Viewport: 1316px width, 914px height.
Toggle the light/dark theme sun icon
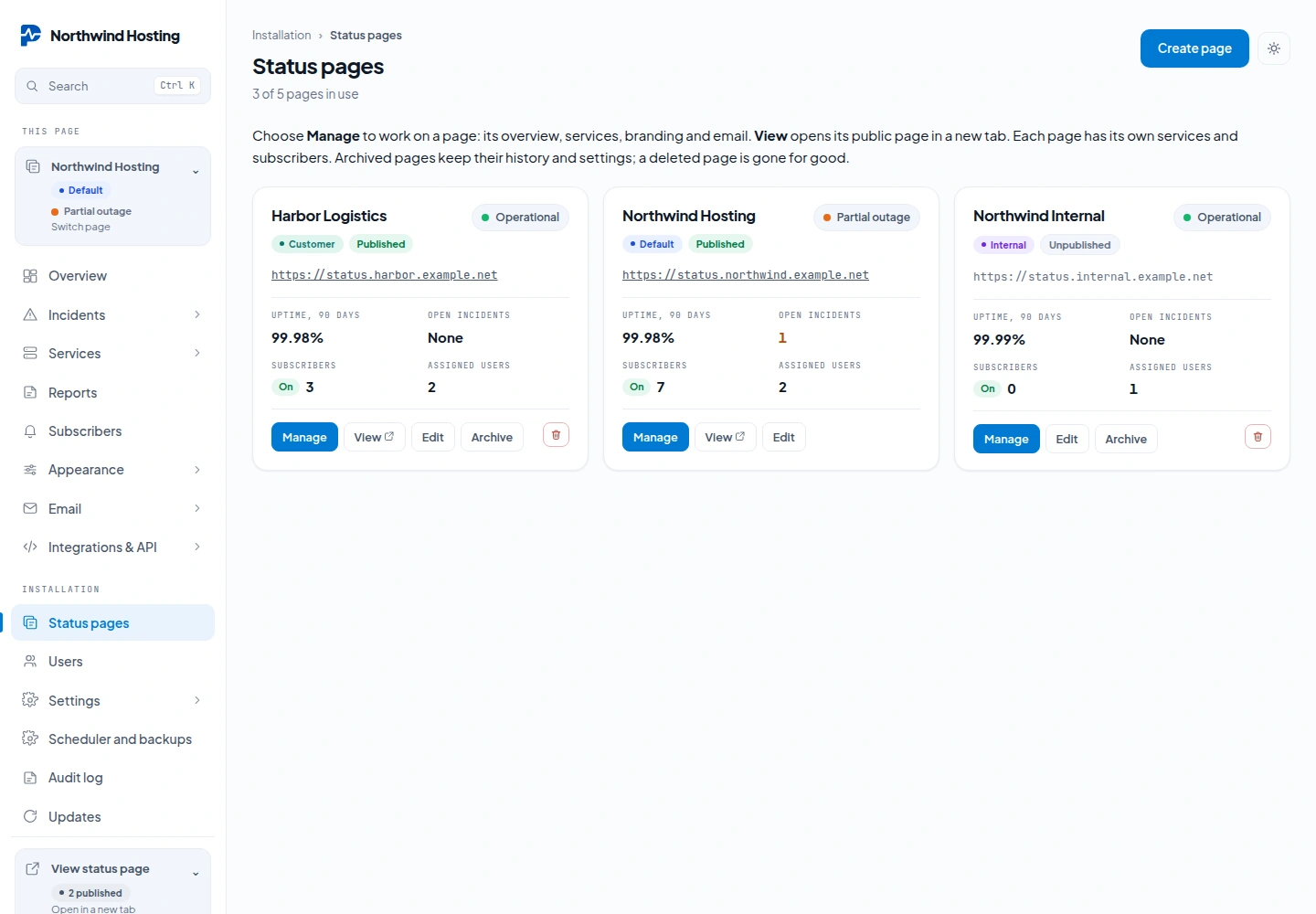pos(1274,48)
